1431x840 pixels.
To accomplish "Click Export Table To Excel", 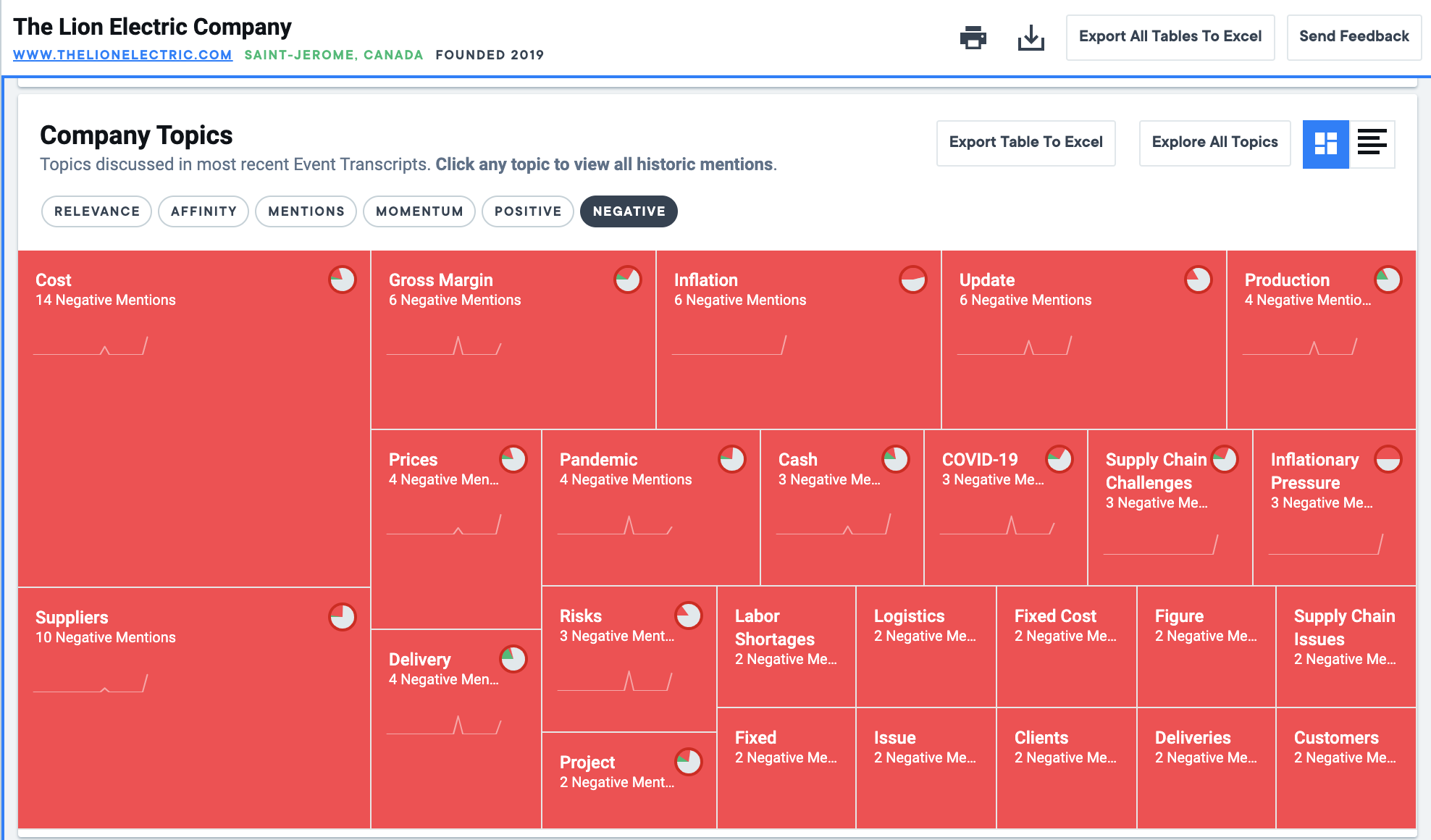I will click(x=1025, y=143).
